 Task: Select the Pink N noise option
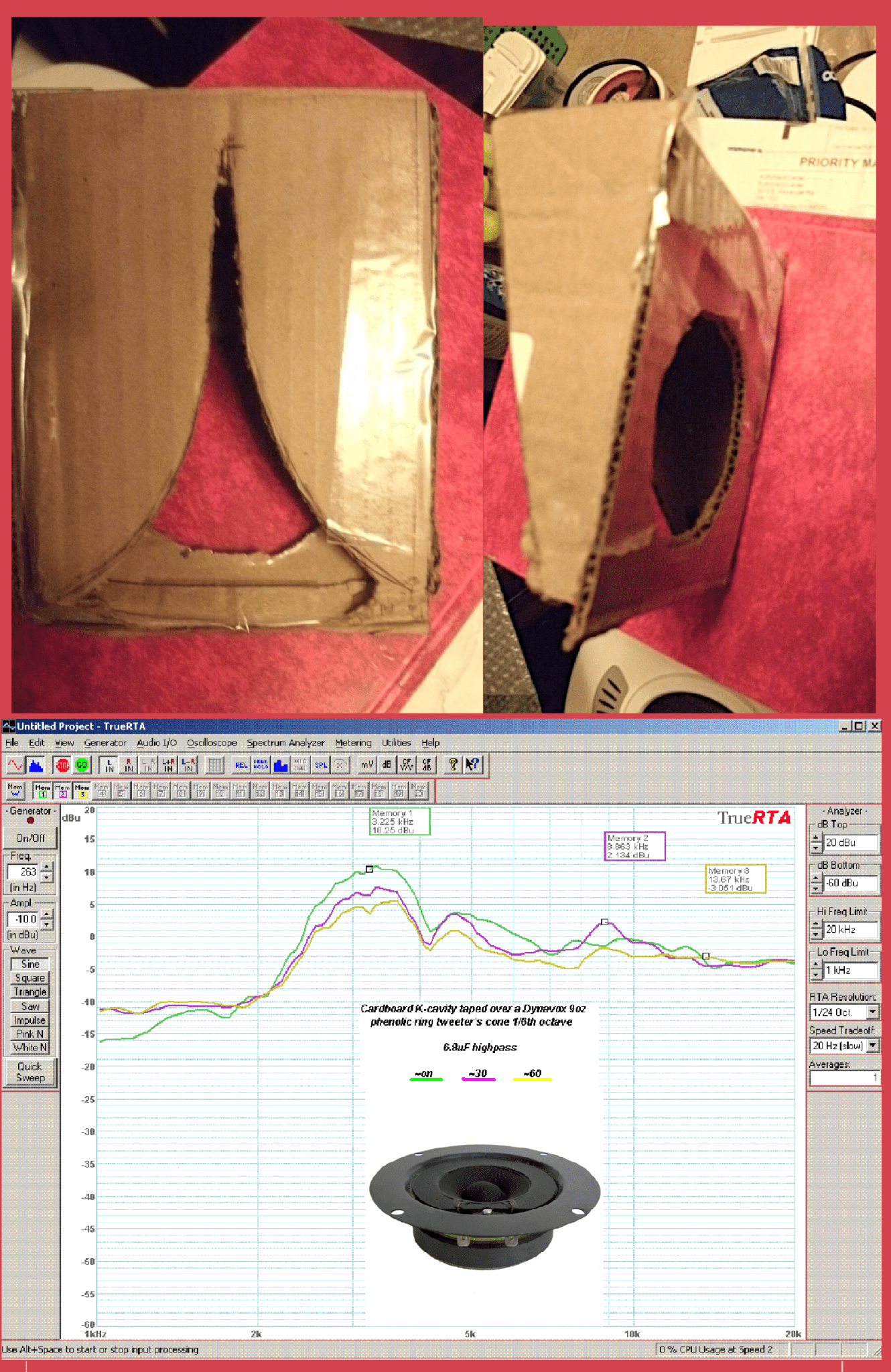coord(30,1034)
